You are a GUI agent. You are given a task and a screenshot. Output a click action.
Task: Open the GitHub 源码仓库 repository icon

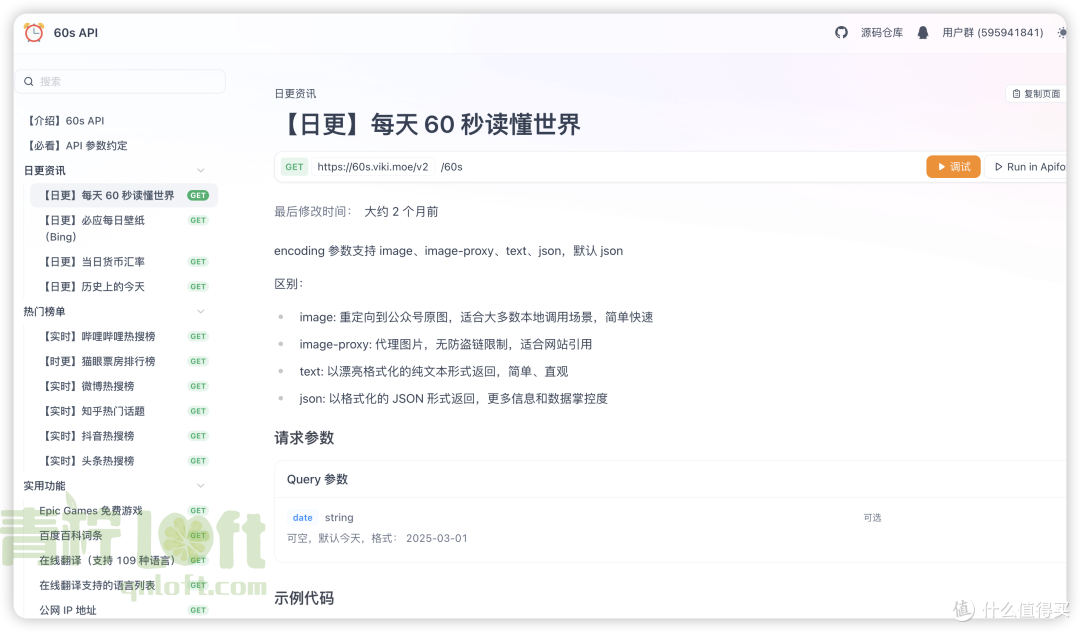coord(841,32)
